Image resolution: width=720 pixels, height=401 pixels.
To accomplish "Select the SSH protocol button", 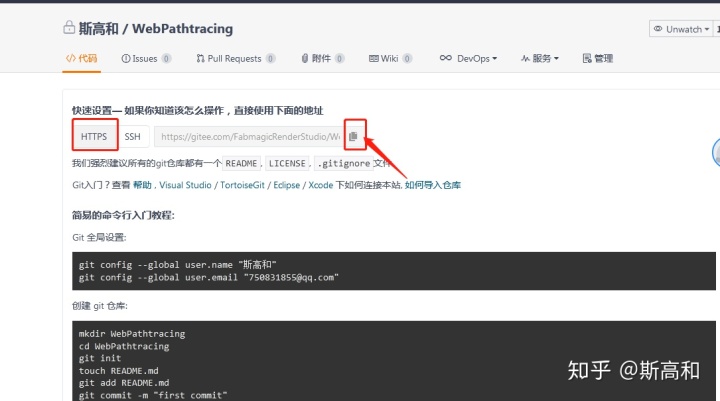I will click(x=132, y=136).
